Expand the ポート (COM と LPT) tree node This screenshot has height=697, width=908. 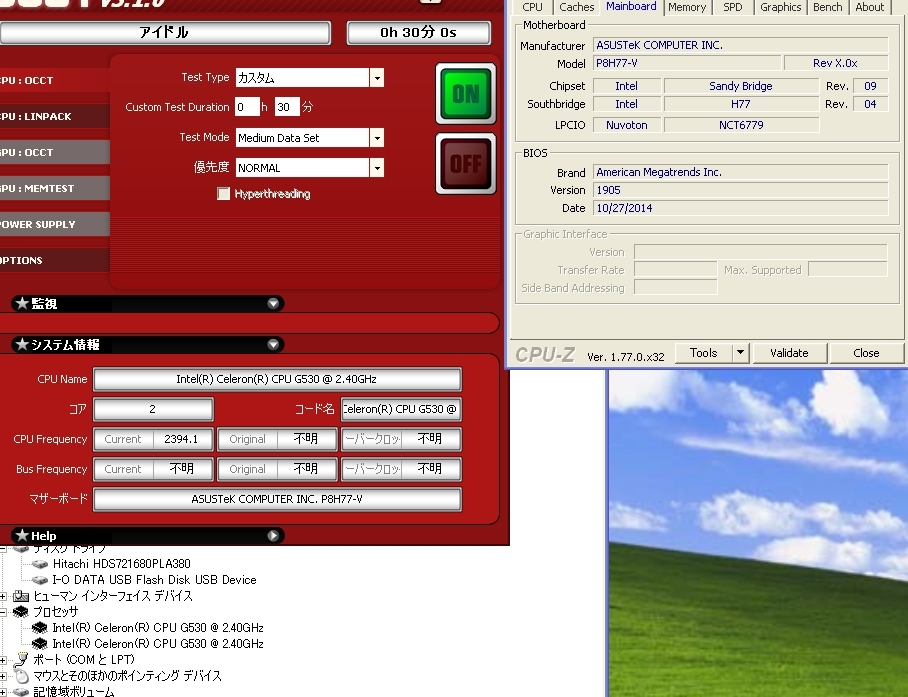pyautogui.click(x=5, y=660)
